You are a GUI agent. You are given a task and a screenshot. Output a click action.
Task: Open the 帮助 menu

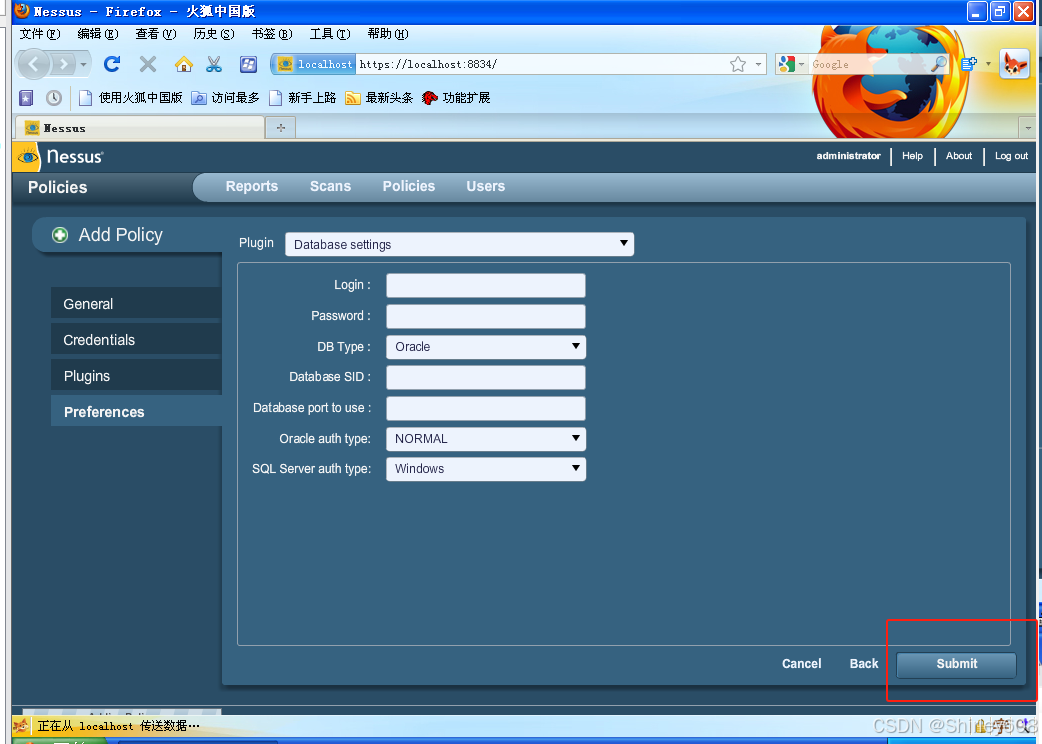click(387, 34)
